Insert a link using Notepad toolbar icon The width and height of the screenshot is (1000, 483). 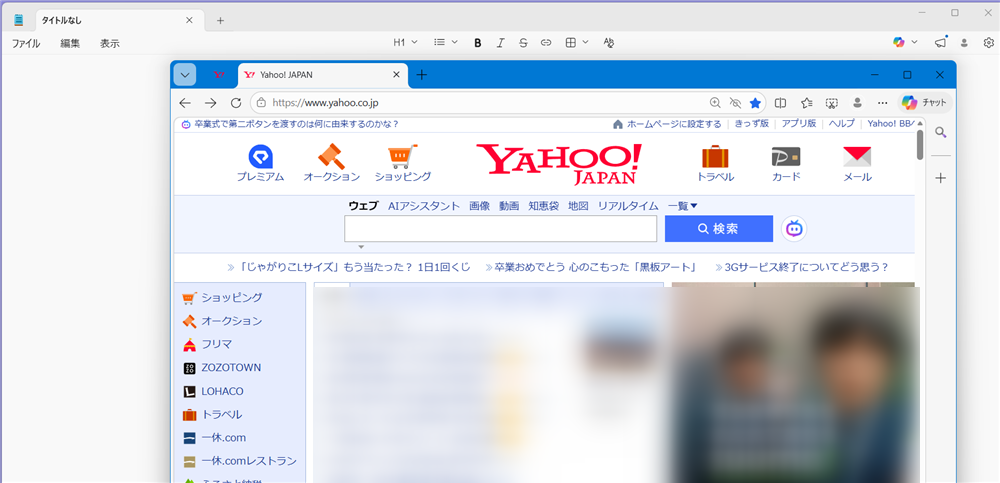point(546,43)
